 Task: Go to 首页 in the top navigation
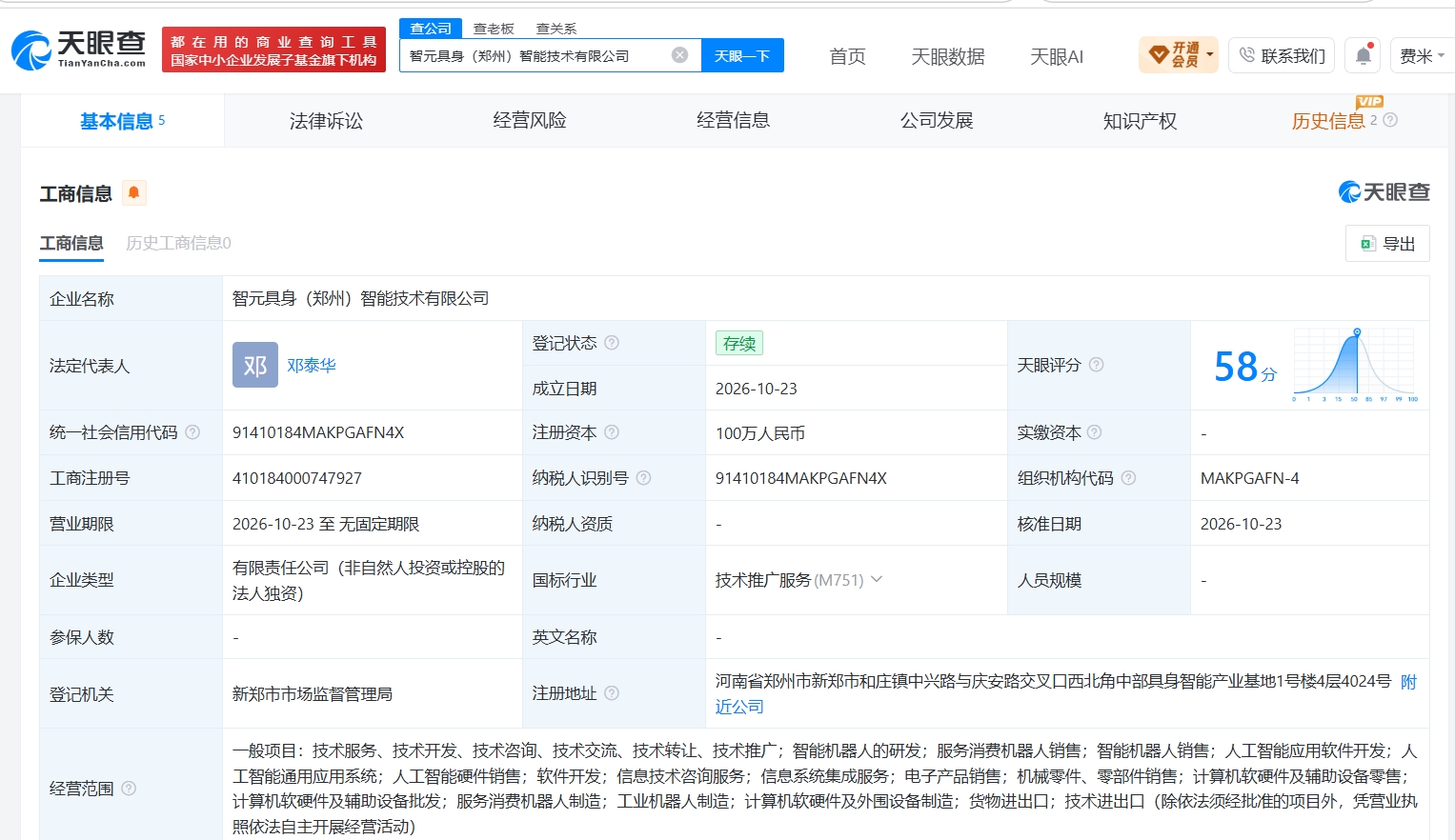tap(847, 56)
